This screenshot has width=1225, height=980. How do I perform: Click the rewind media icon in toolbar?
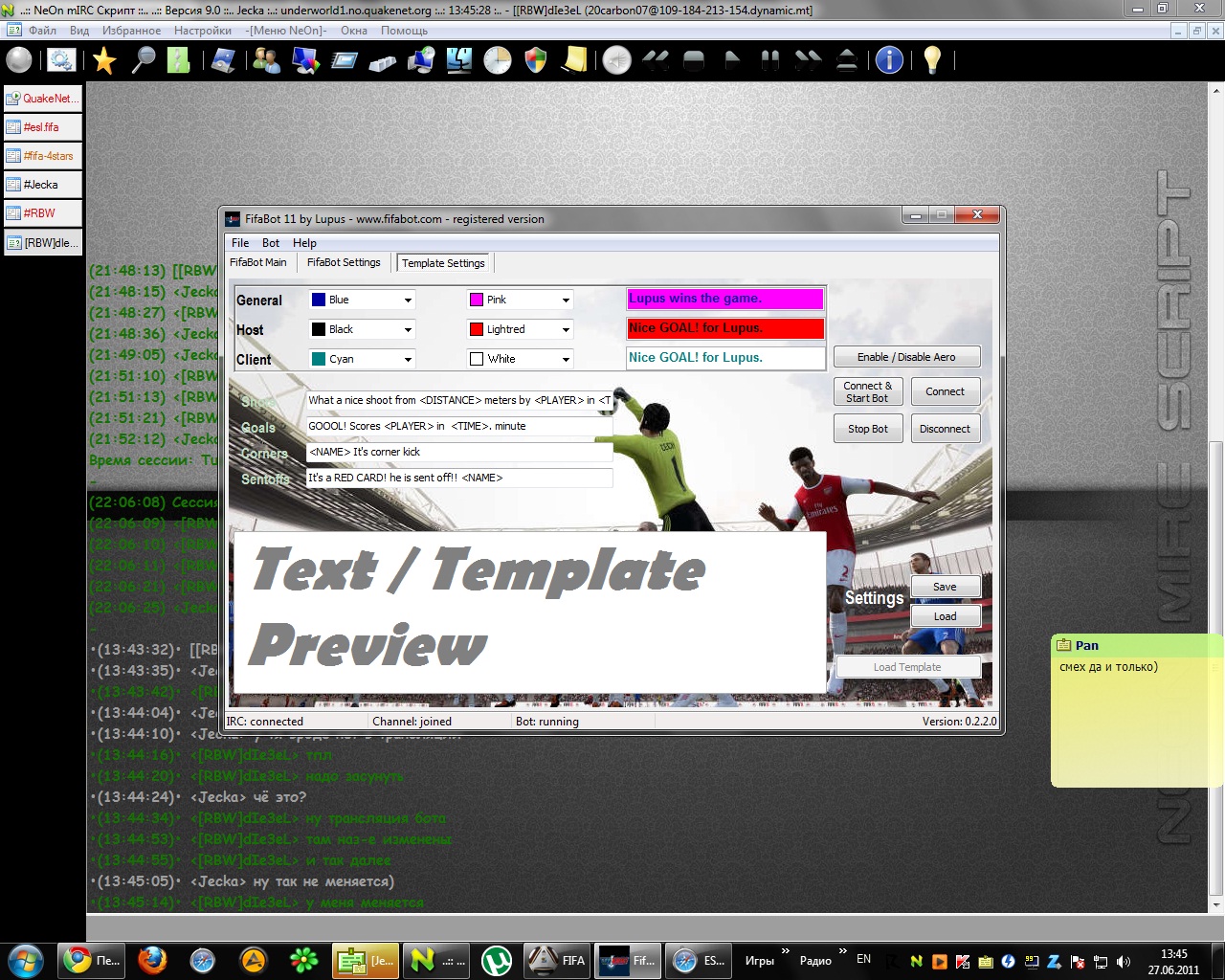656,60
